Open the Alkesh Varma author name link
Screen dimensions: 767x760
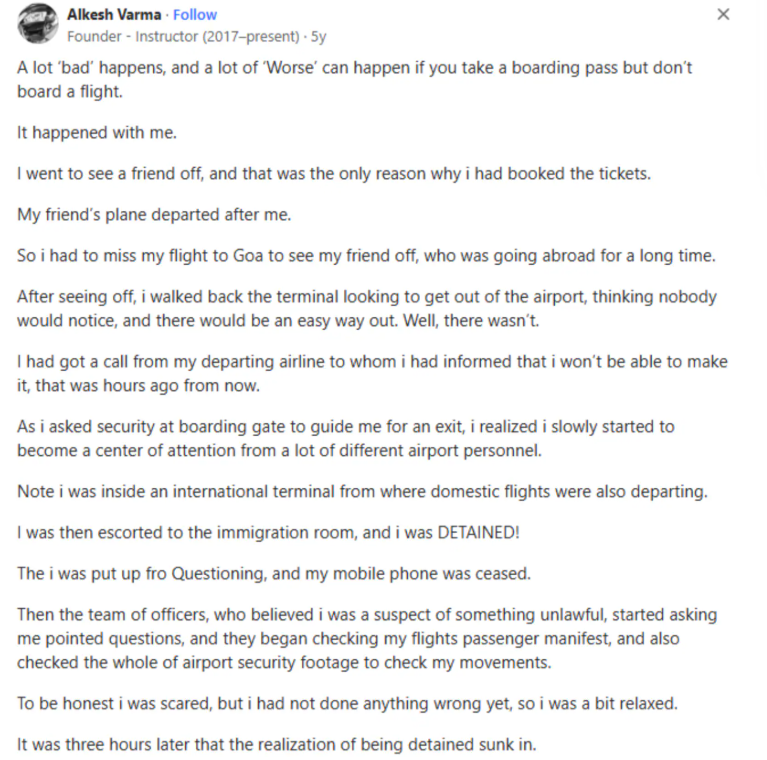(x=114, y=15)
